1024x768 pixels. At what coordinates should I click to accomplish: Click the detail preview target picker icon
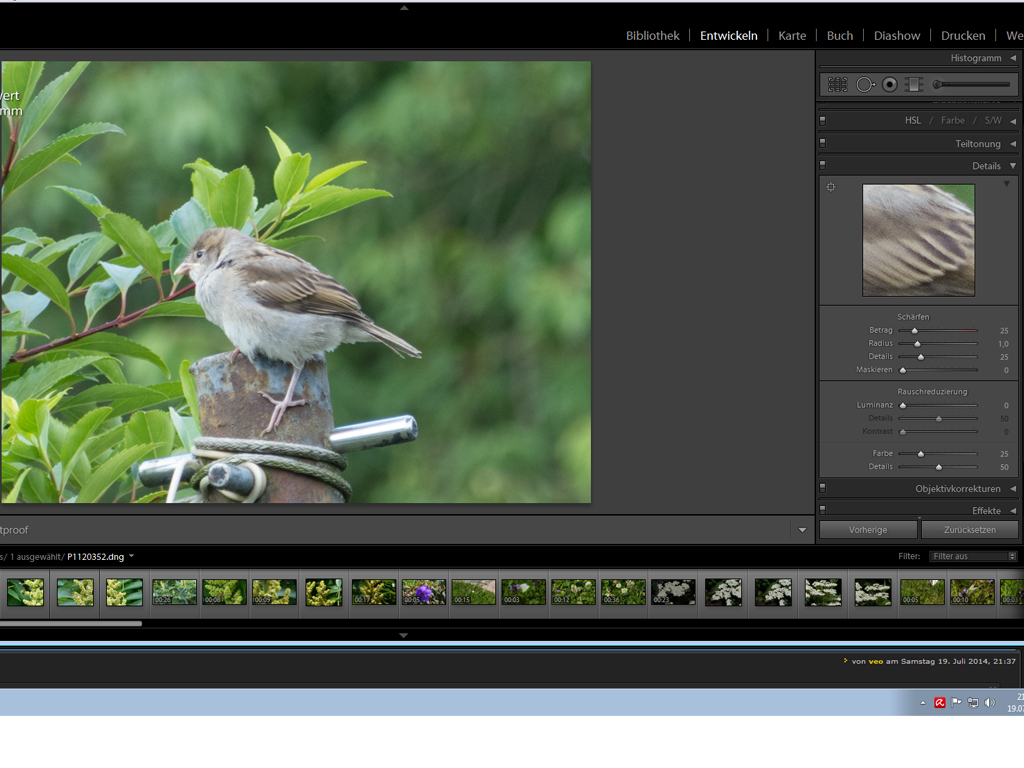(830, 187)
